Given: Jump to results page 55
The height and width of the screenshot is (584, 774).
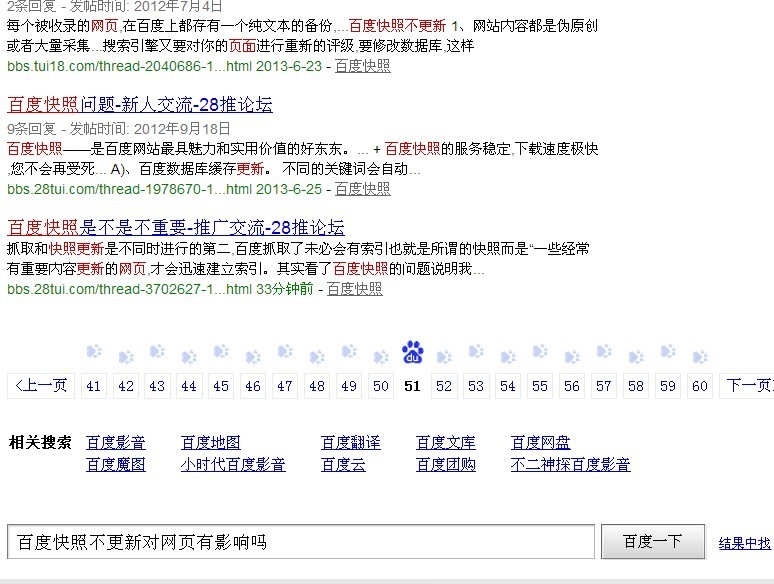Looking at the screenshot, I should pos(540,386).
